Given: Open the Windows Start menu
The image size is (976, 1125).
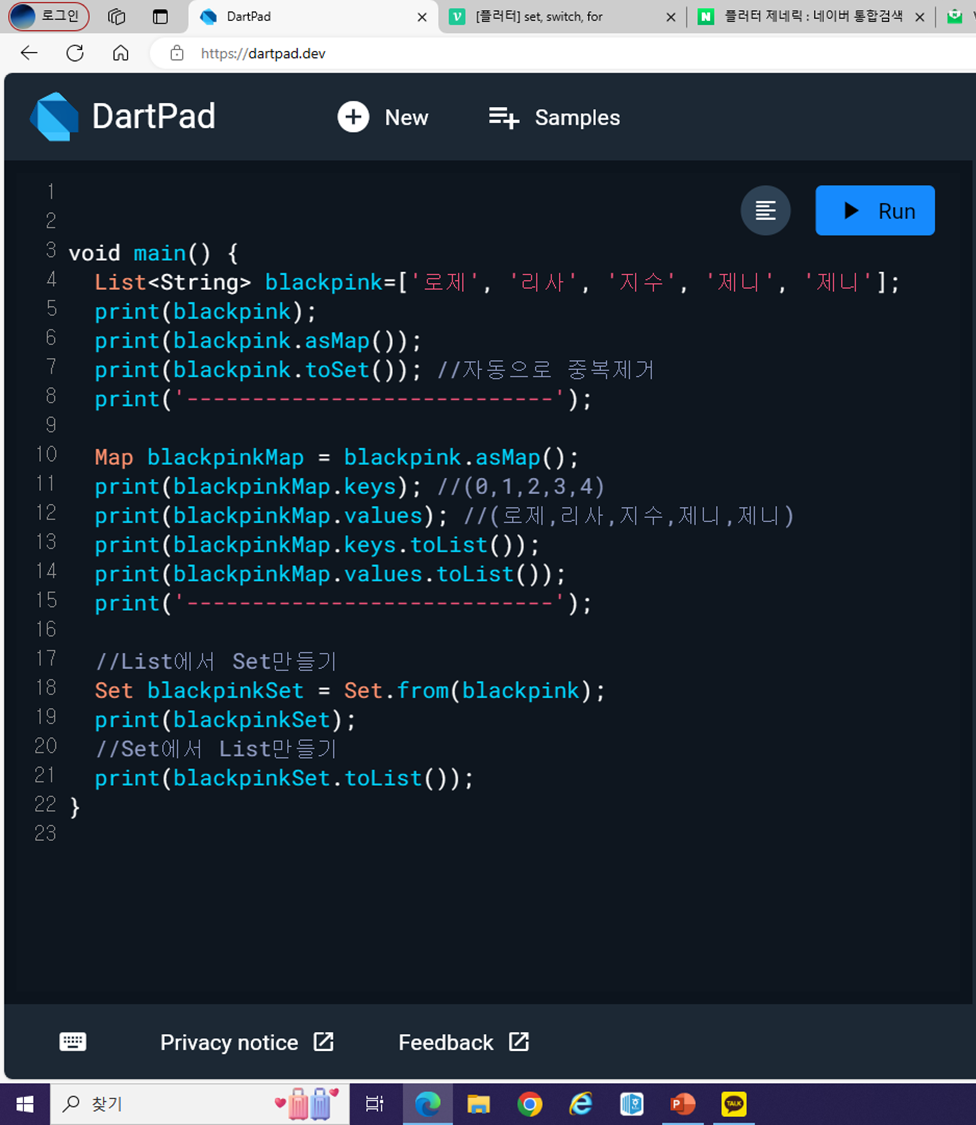Looking at the screenshot, I should point(25,1104).
